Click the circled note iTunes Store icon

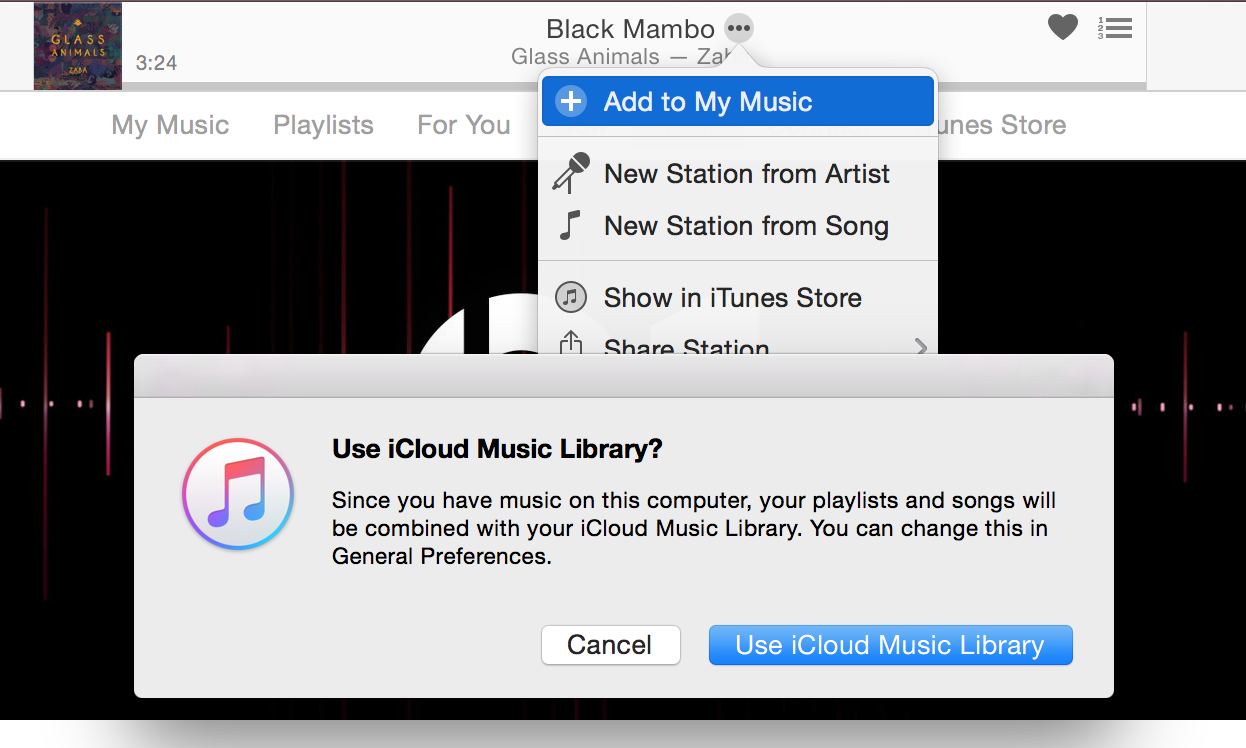pyautogui.click(x=571, y=297)
